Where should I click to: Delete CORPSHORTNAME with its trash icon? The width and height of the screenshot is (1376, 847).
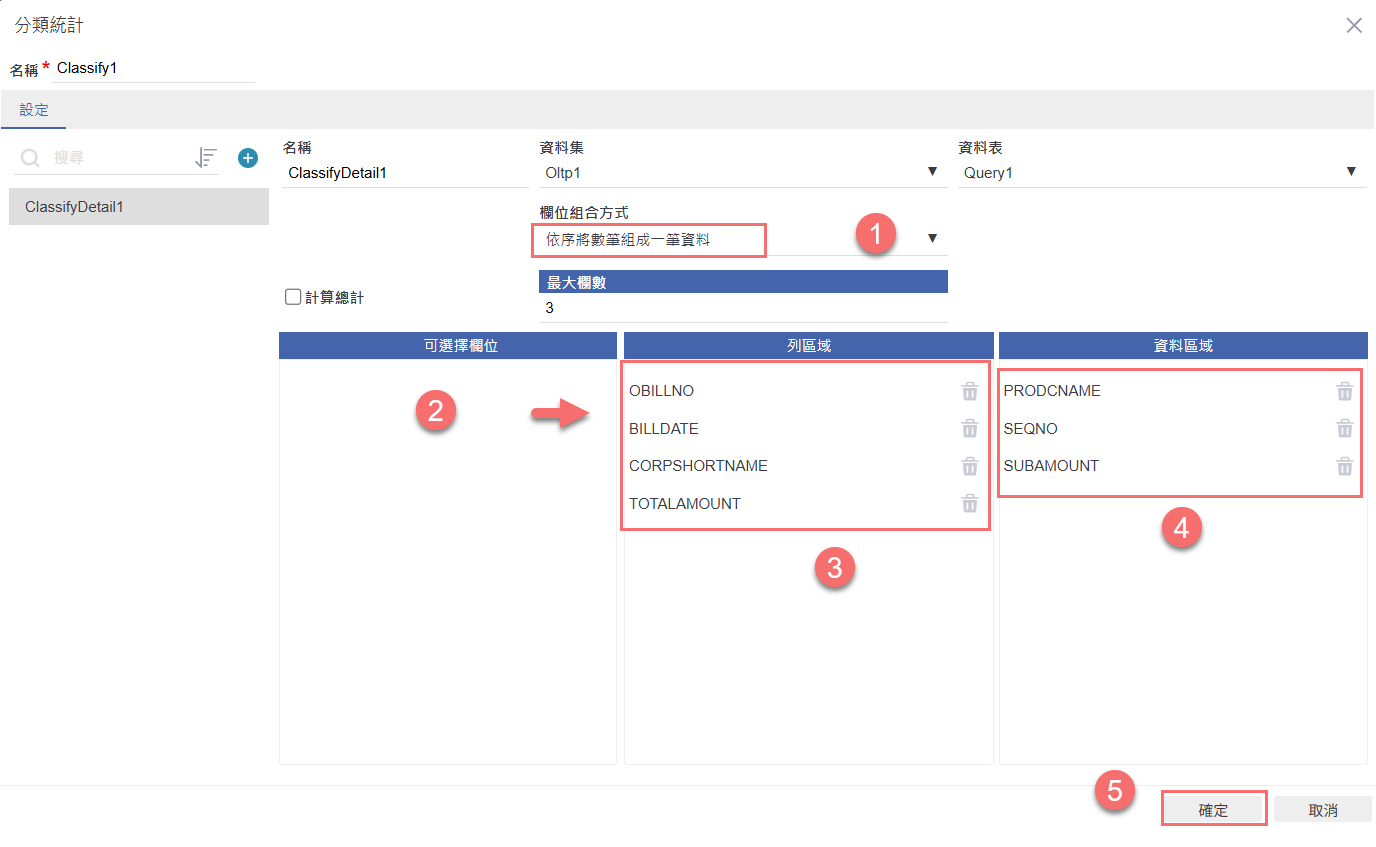[969, 466]
